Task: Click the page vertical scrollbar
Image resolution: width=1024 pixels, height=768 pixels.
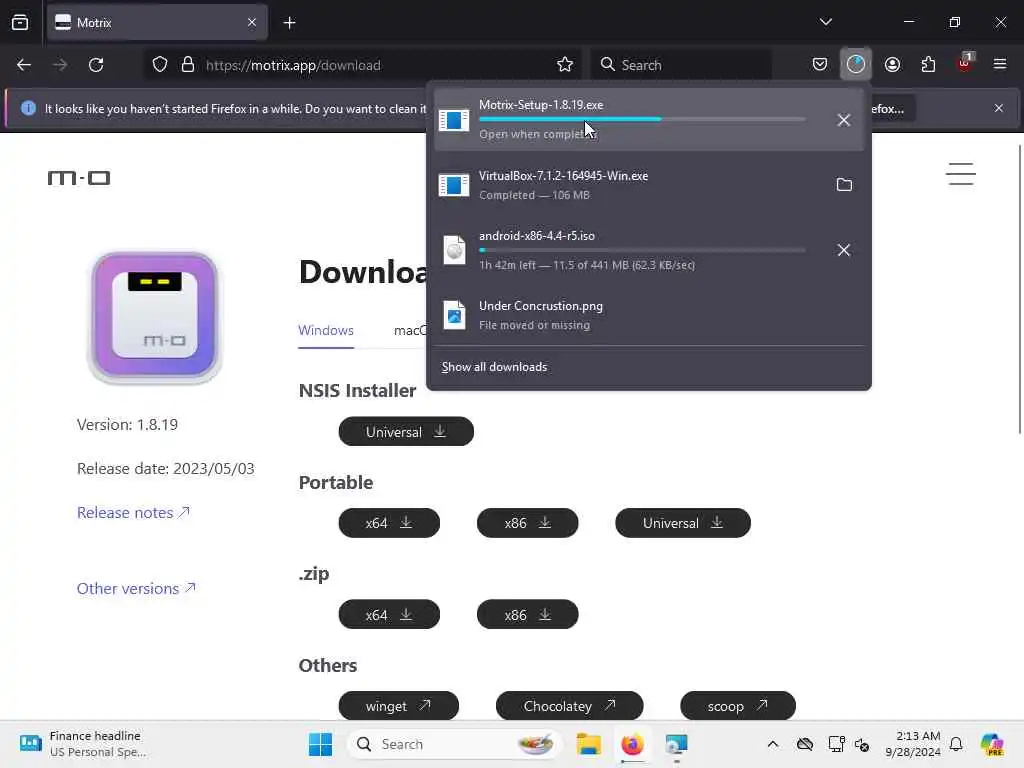Action: (1019, 289)
